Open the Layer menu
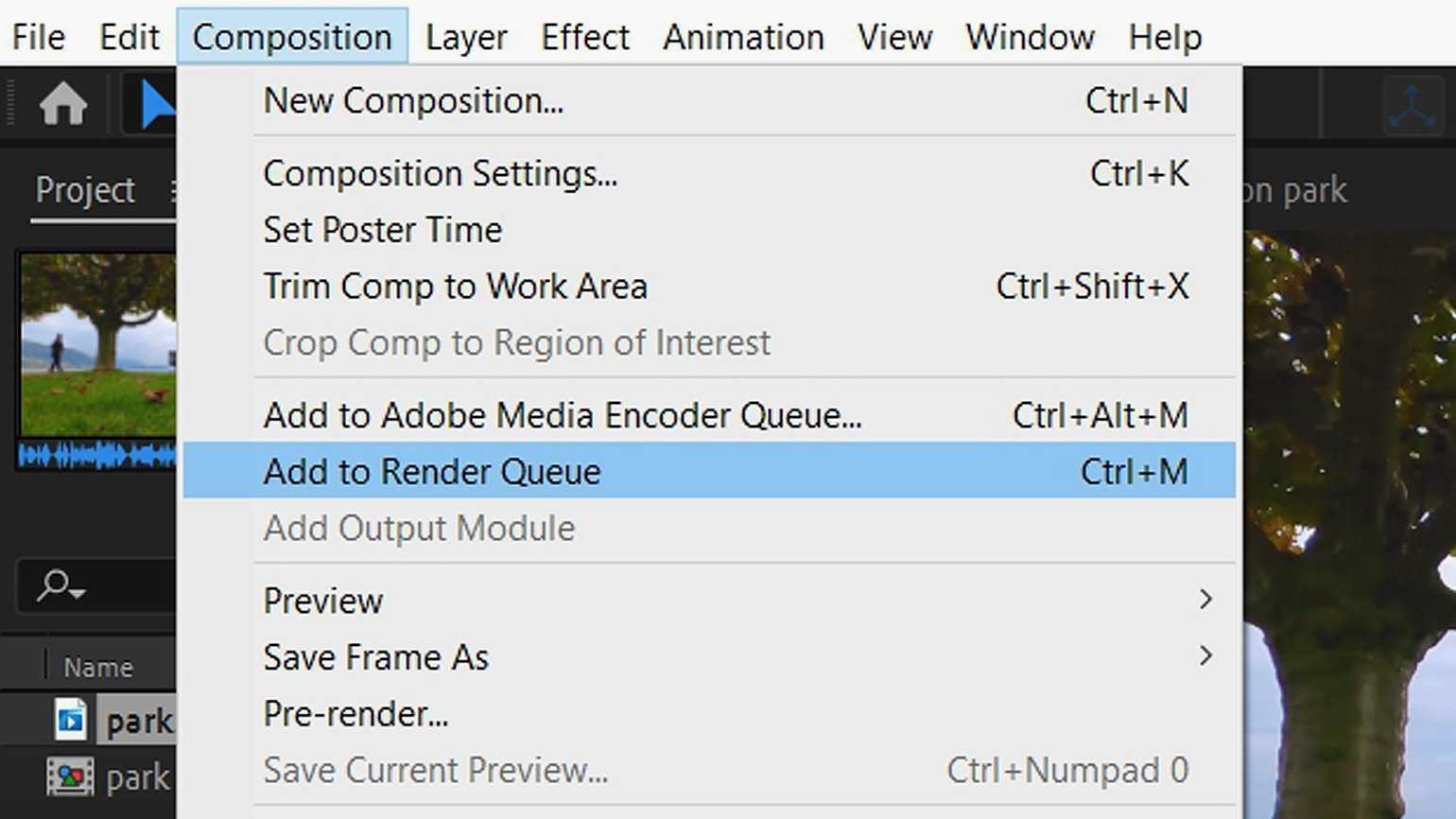This screenshot has width=1456, height=819. tap(466, 37)
